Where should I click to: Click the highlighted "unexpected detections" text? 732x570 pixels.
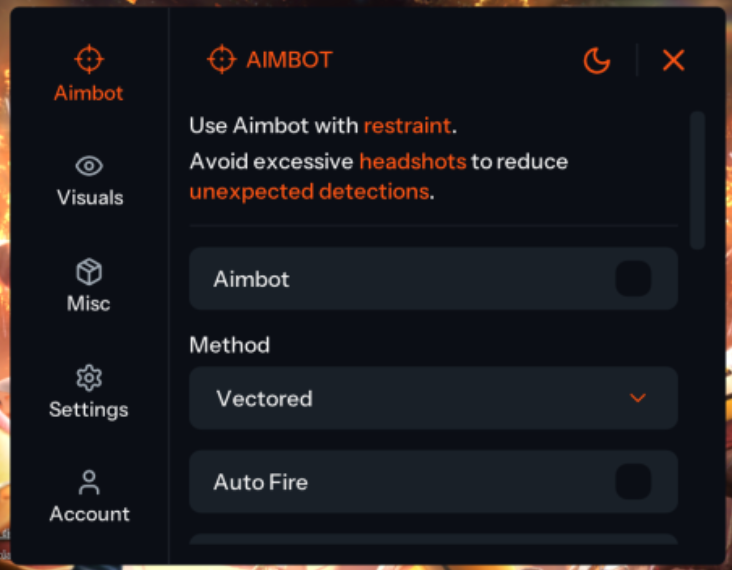pos(310,192)
